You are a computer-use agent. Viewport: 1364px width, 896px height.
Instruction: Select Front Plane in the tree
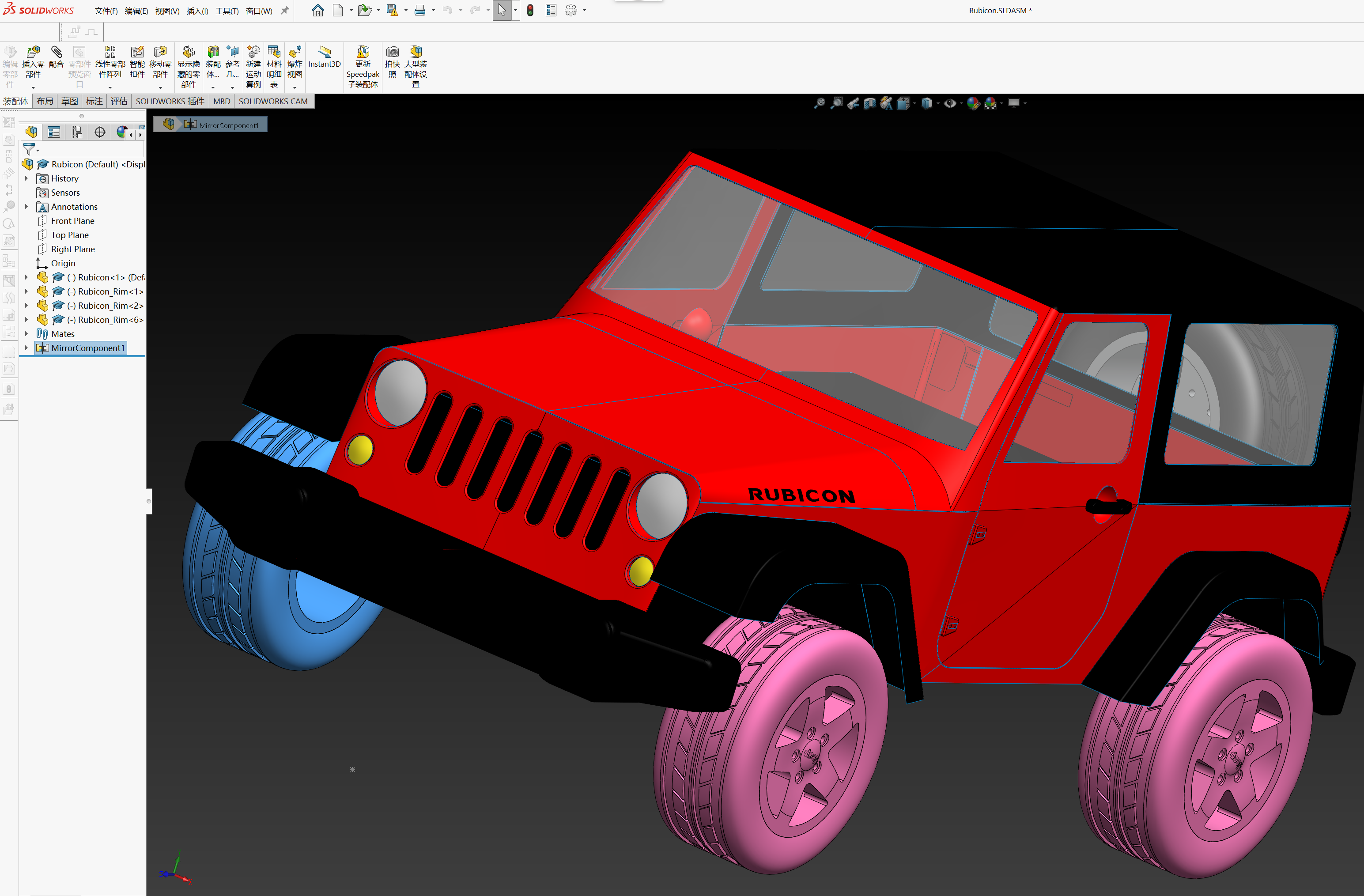(72, 221)
